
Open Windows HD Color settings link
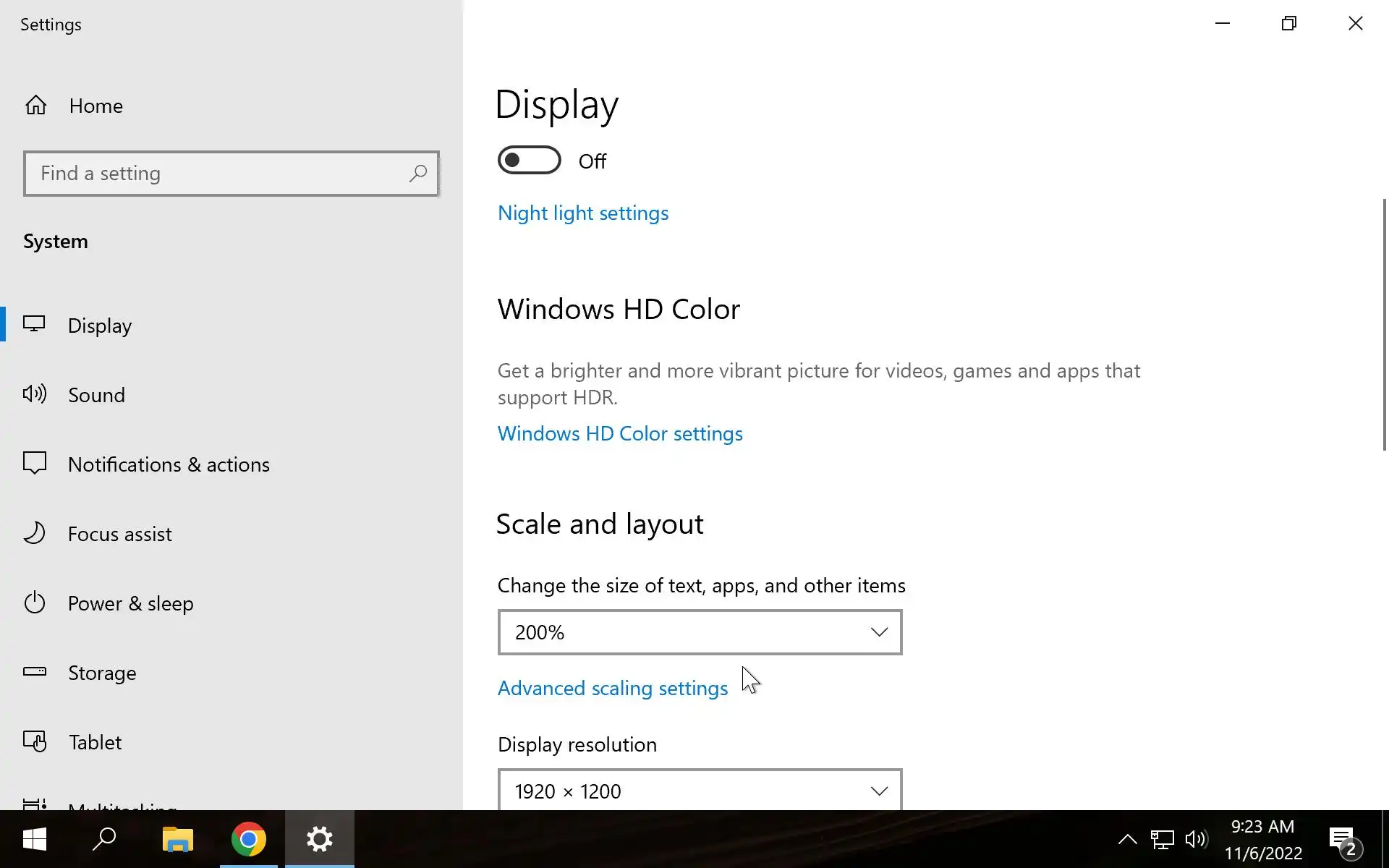click(619, 434)
